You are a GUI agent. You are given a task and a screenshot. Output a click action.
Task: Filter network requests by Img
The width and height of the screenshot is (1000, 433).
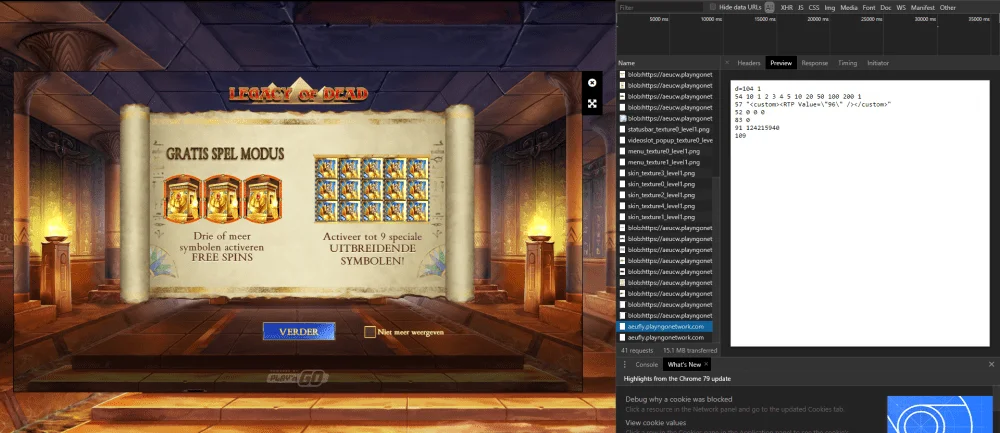(x=830, y=8)
